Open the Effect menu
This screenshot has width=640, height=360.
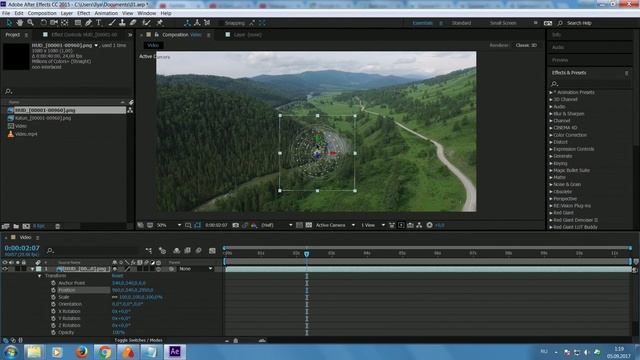83,13
